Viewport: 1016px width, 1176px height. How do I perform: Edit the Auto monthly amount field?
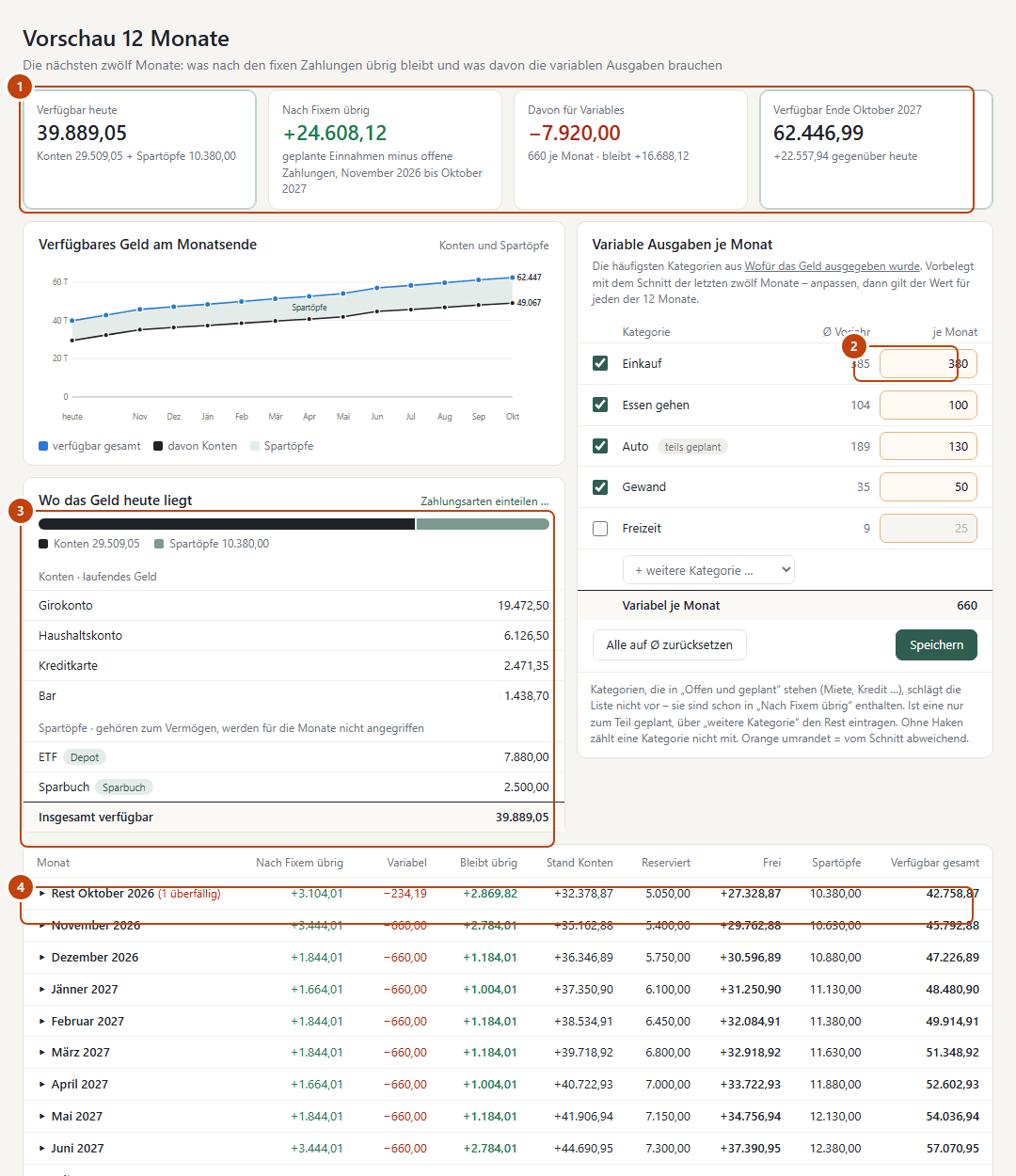[929, 447]
